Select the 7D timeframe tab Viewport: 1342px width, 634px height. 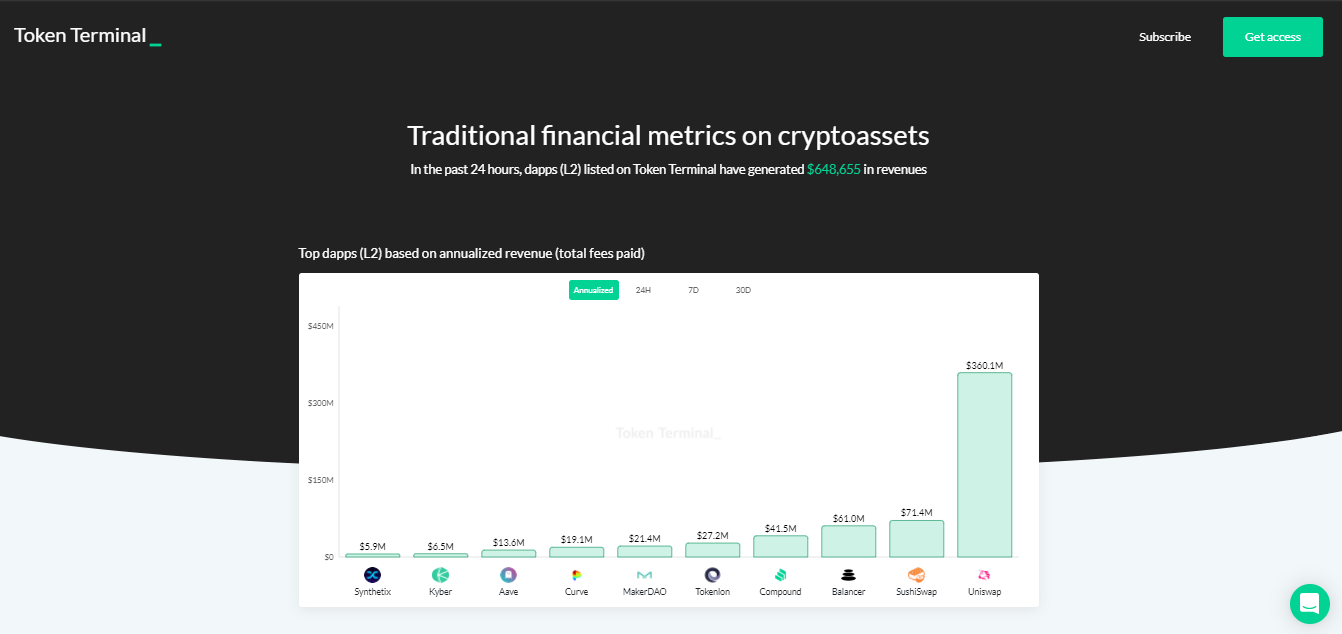click(x=693, y=290)
